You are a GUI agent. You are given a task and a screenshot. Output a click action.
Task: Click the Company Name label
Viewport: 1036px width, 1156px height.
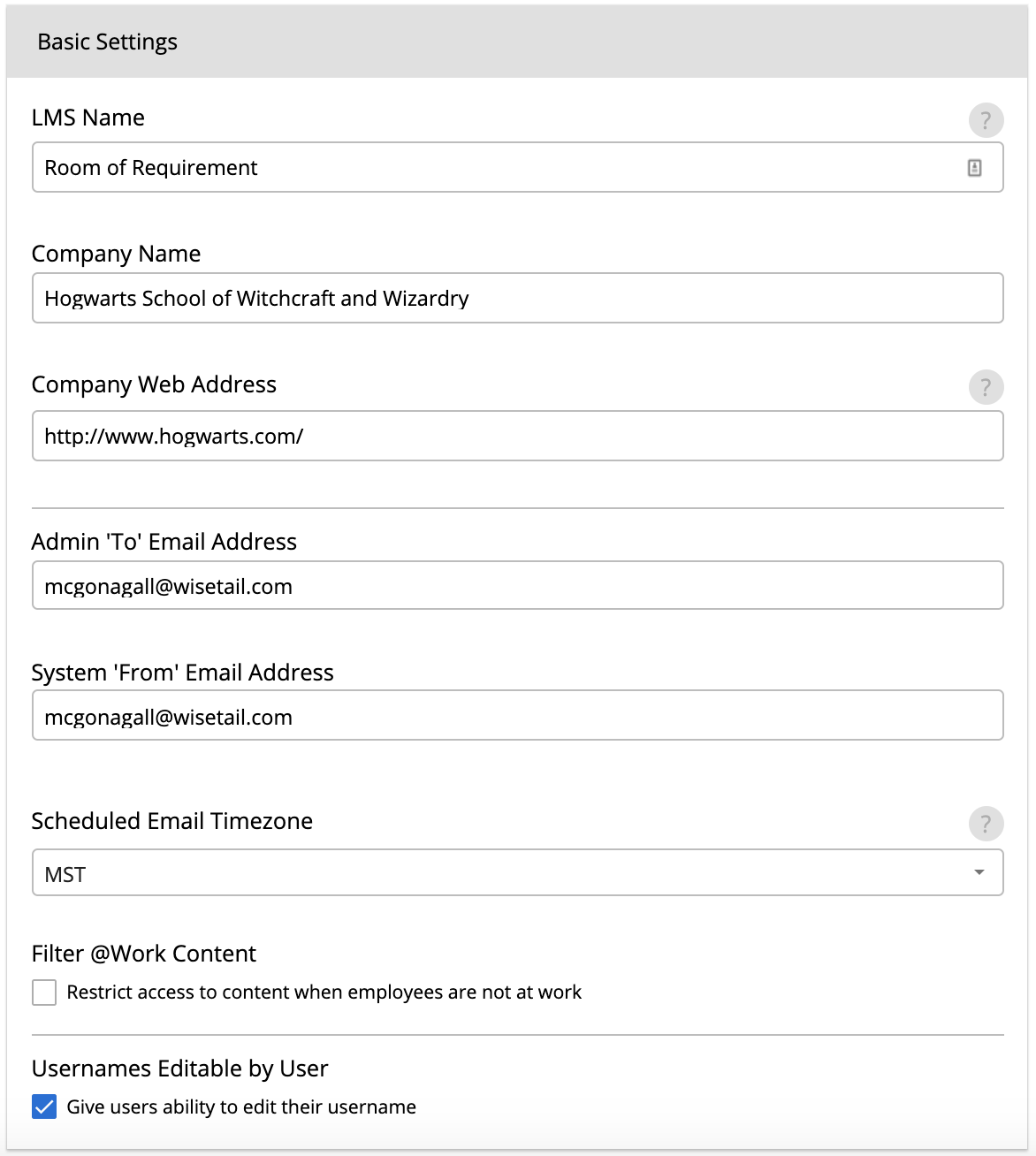click(116, 254)
